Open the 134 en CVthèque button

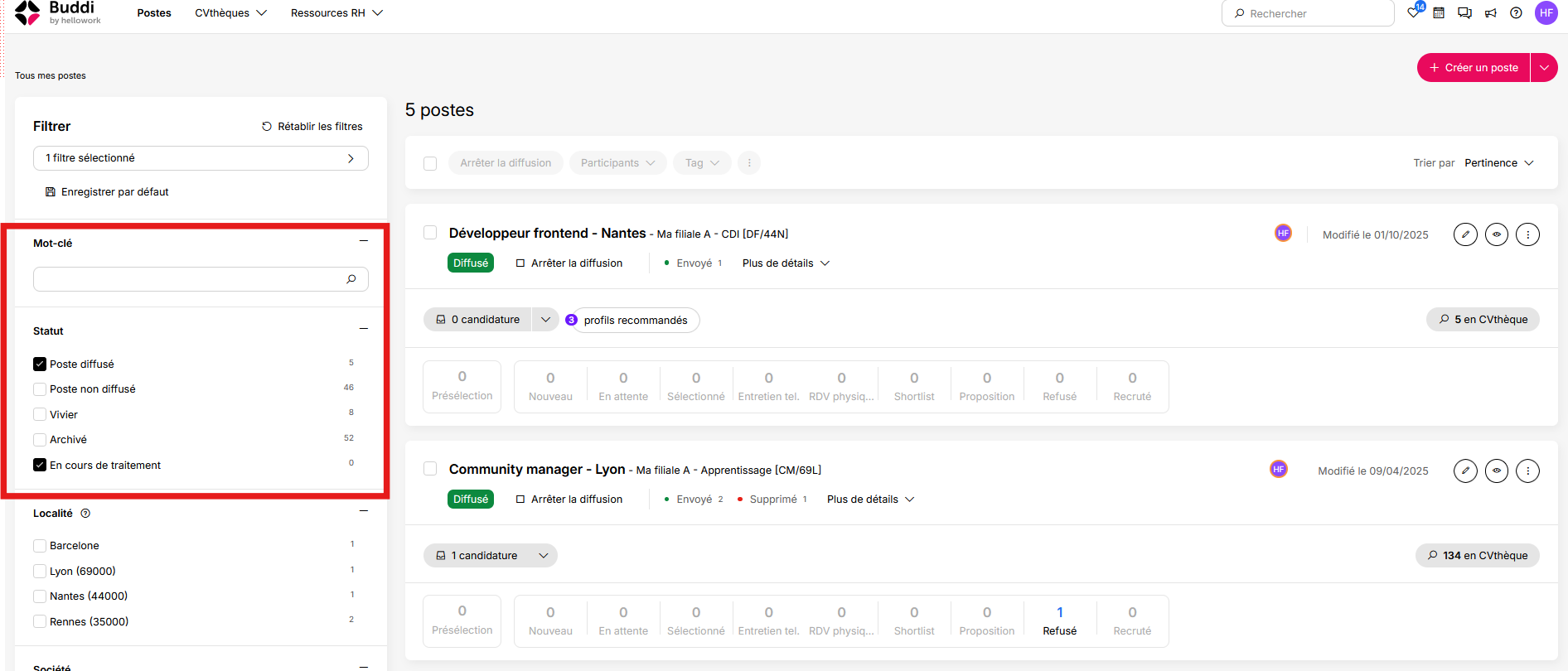(x=1477, y=556)
